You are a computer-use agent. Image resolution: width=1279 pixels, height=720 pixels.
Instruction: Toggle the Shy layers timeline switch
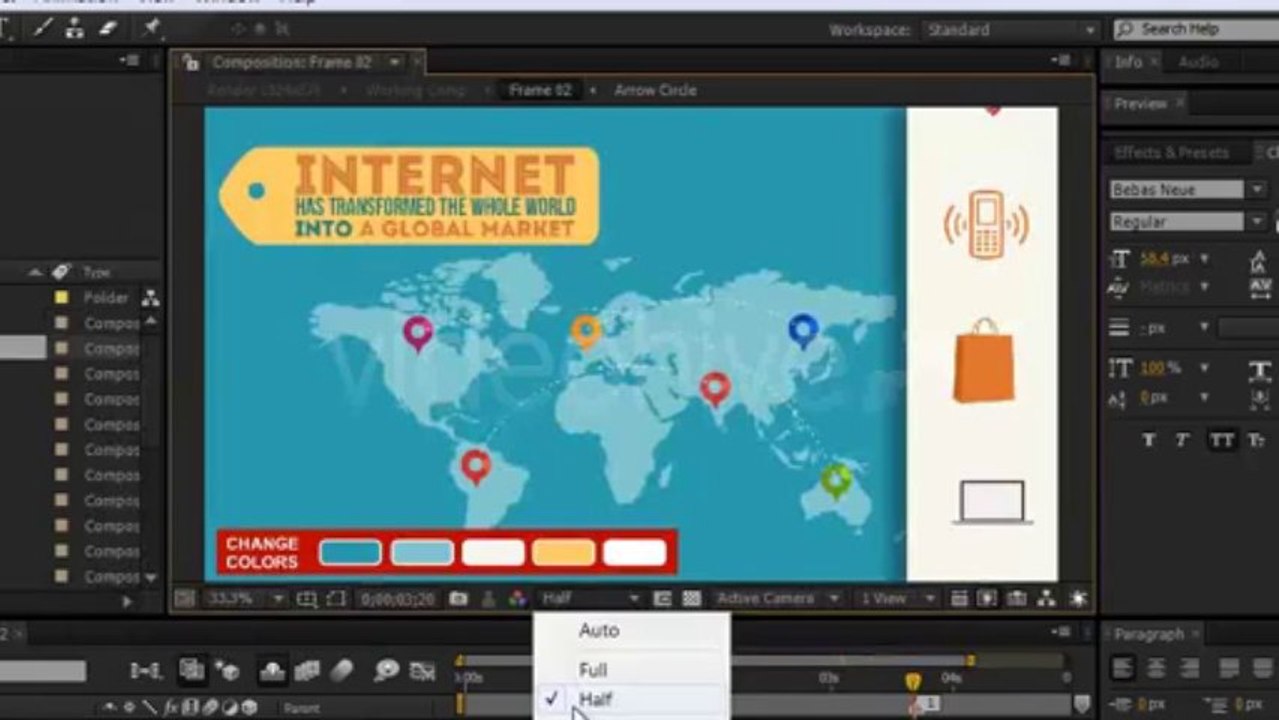click(271, 671)
